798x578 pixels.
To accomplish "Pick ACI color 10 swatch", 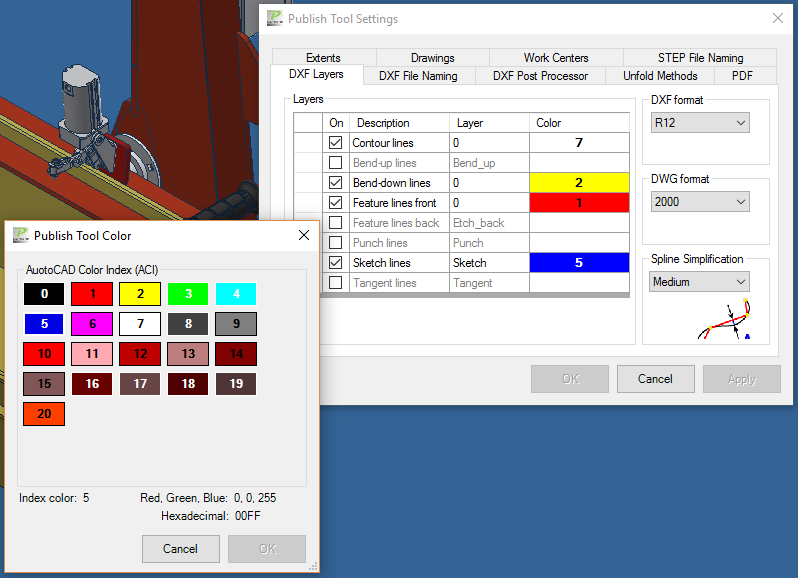I will click(44, 354).
